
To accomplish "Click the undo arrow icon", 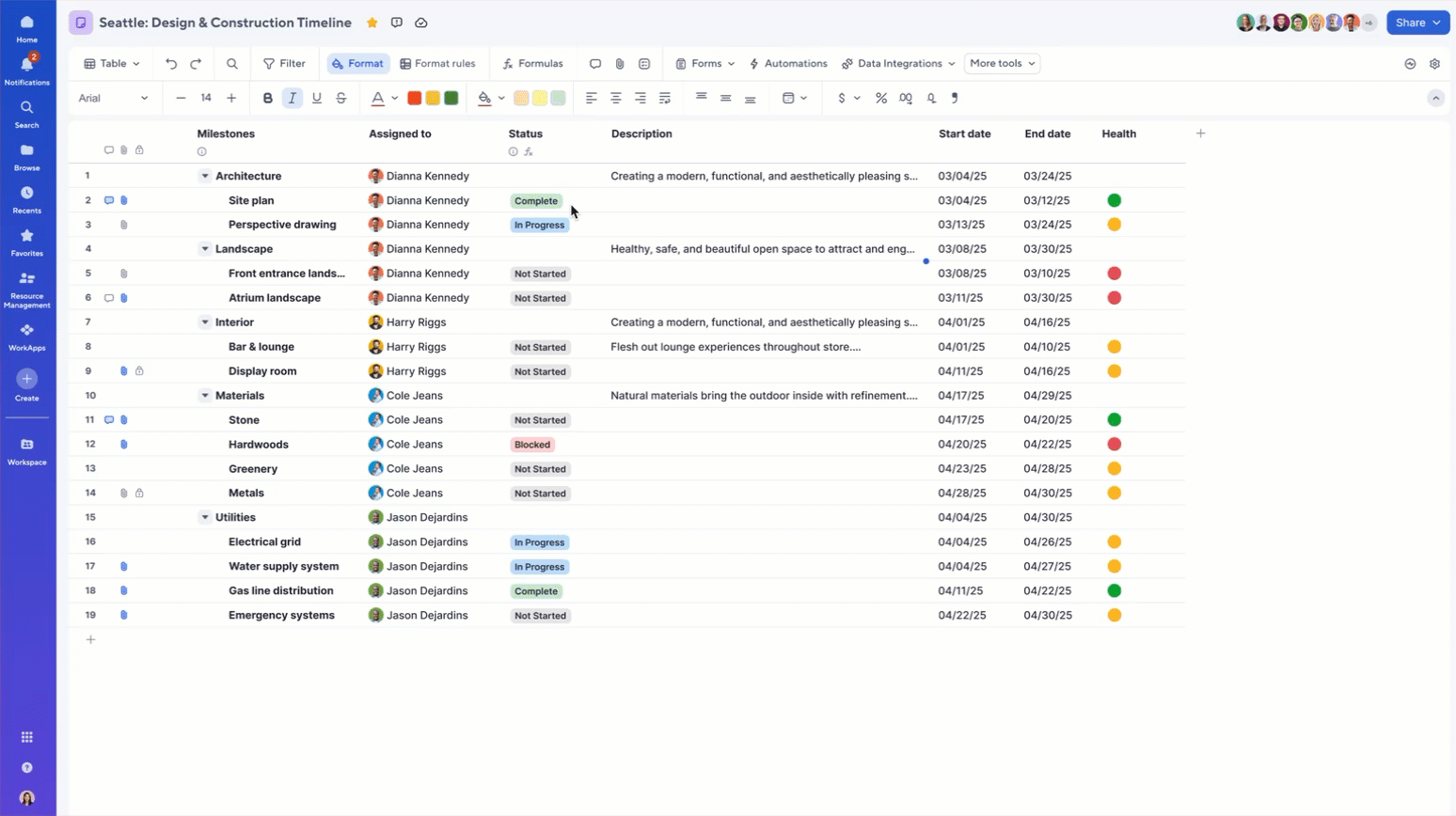I will click(170, 63).
